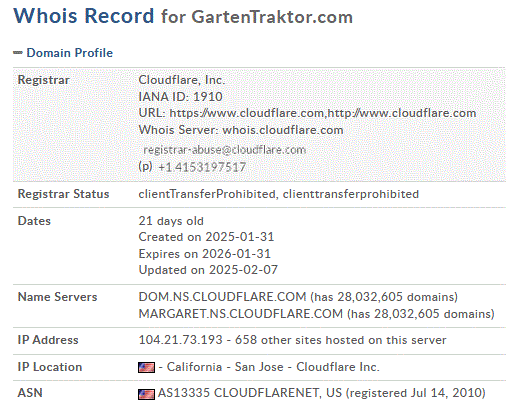
Task: Click the IANA ID: 1910 line
Action: pos(180,96)
